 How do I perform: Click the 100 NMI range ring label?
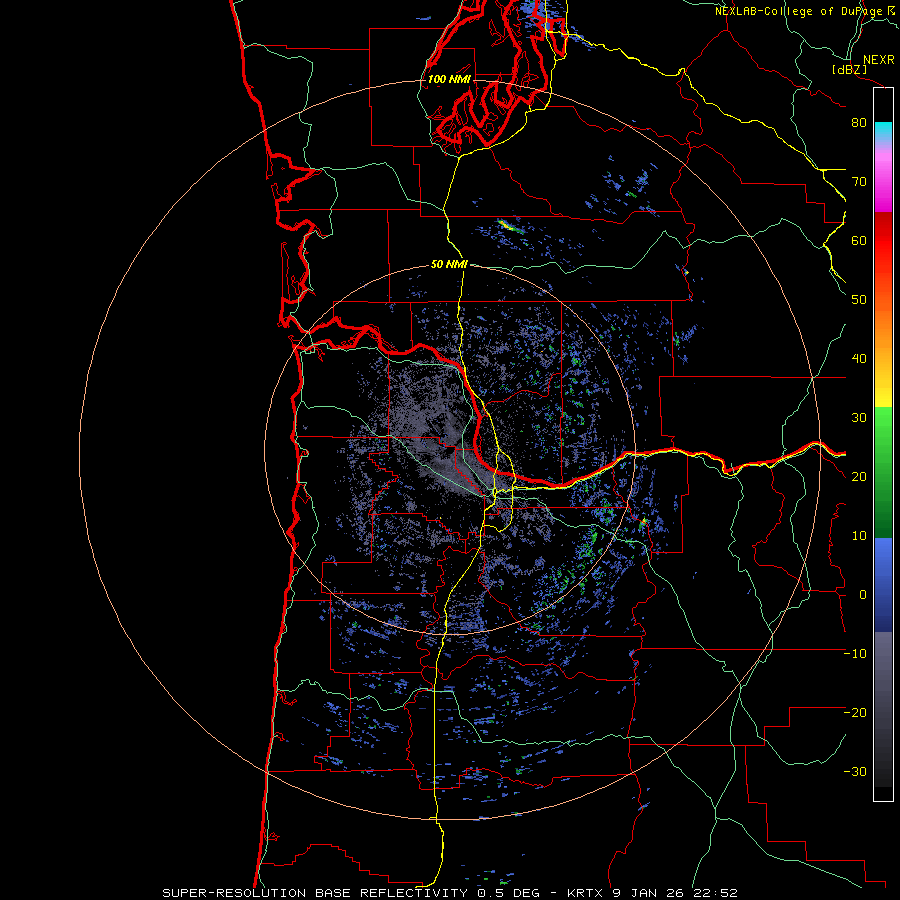click(449, 79)
